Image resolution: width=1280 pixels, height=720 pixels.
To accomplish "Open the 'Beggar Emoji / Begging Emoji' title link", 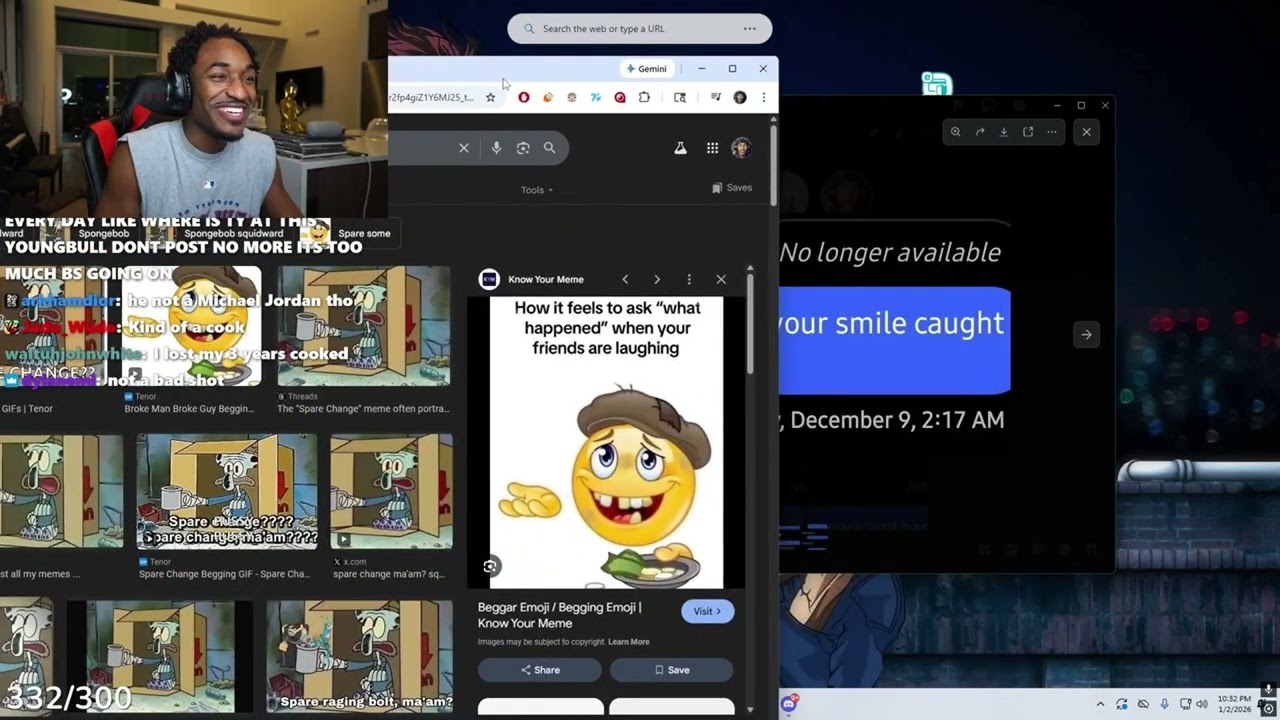I will [x=560, y=615].
